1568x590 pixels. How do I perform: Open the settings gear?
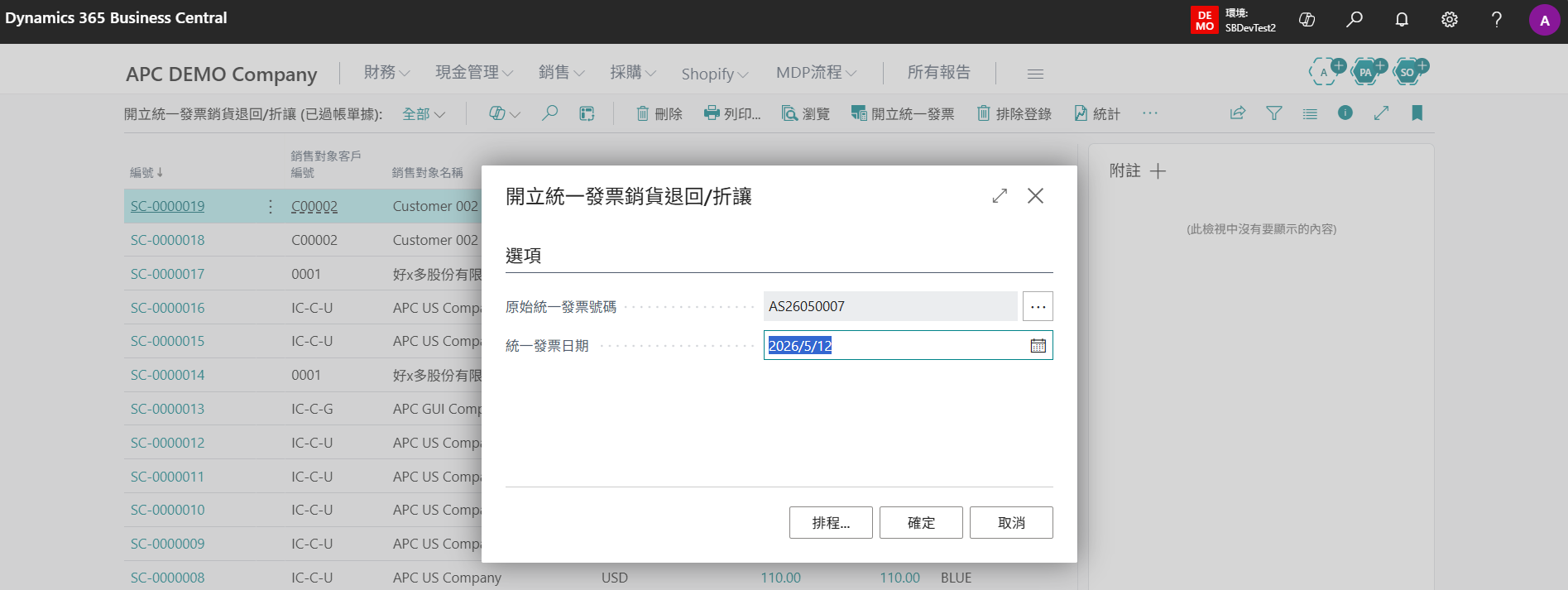pos(1450,20)
